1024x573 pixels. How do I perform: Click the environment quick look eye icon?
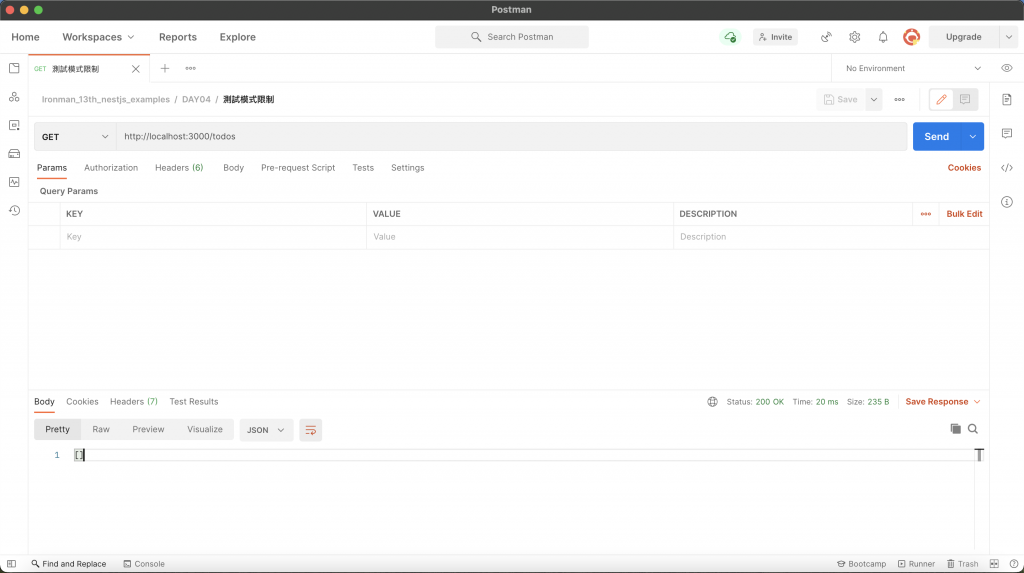[1006, 68]
